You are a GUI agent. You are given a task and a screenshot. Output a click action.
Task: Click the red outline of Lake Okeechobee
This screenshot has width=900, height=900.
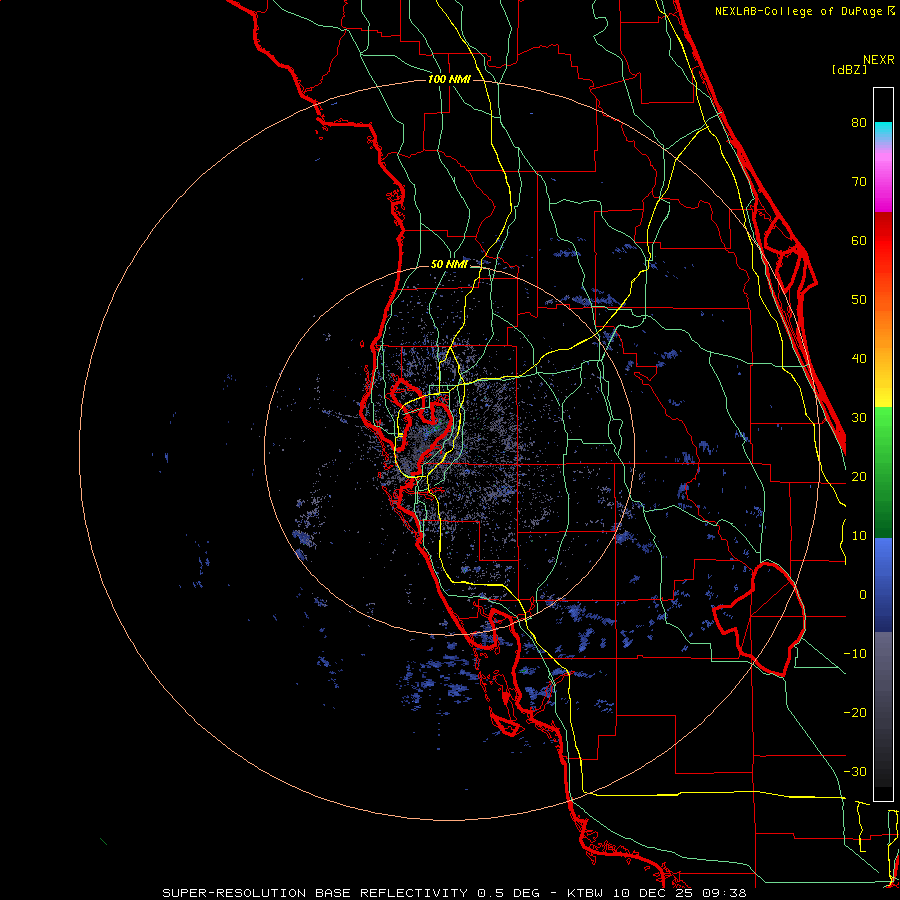[761, 619]
